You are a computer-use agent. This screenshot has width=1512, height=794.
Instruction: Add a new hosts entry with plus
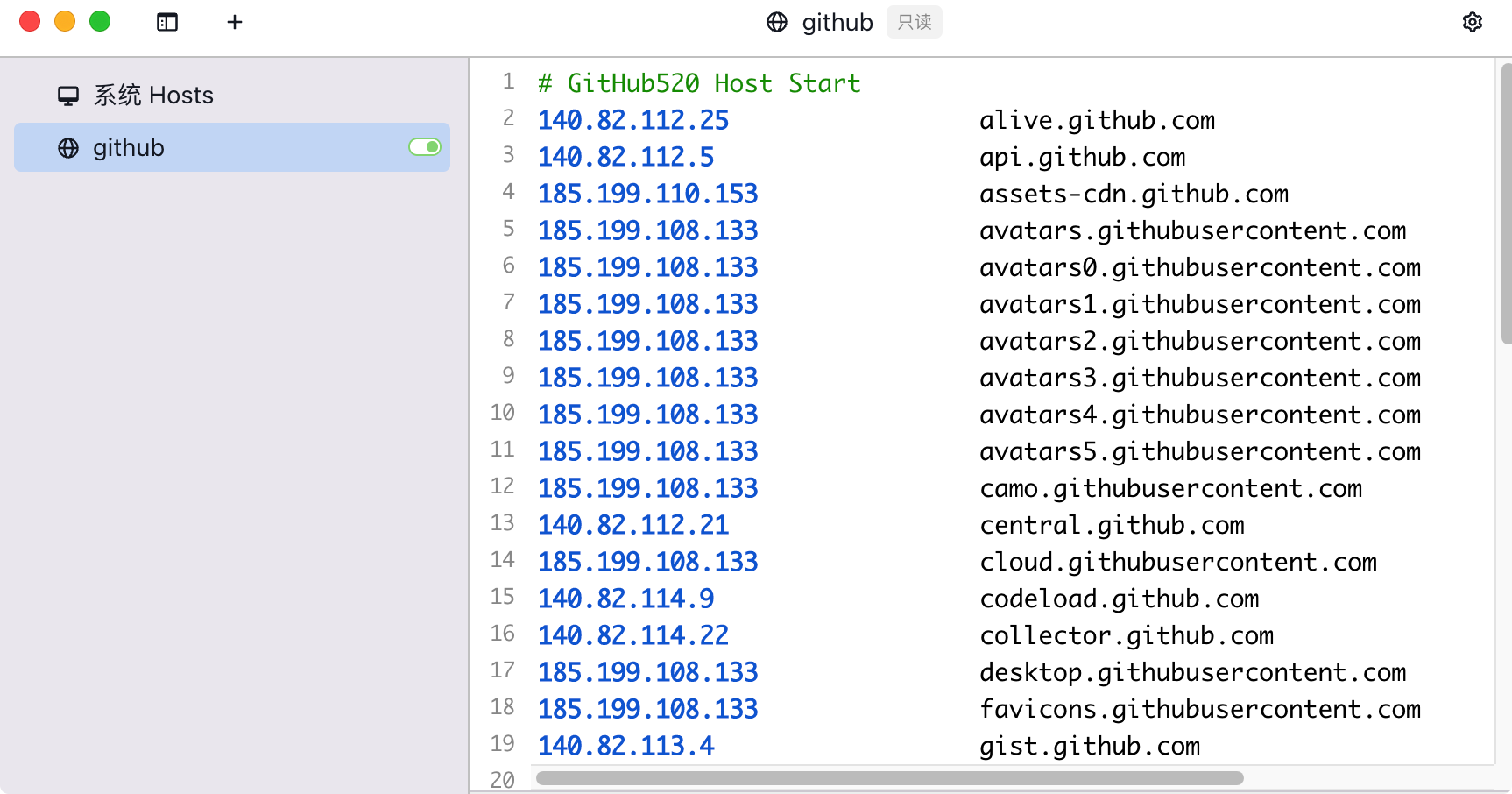234,22
